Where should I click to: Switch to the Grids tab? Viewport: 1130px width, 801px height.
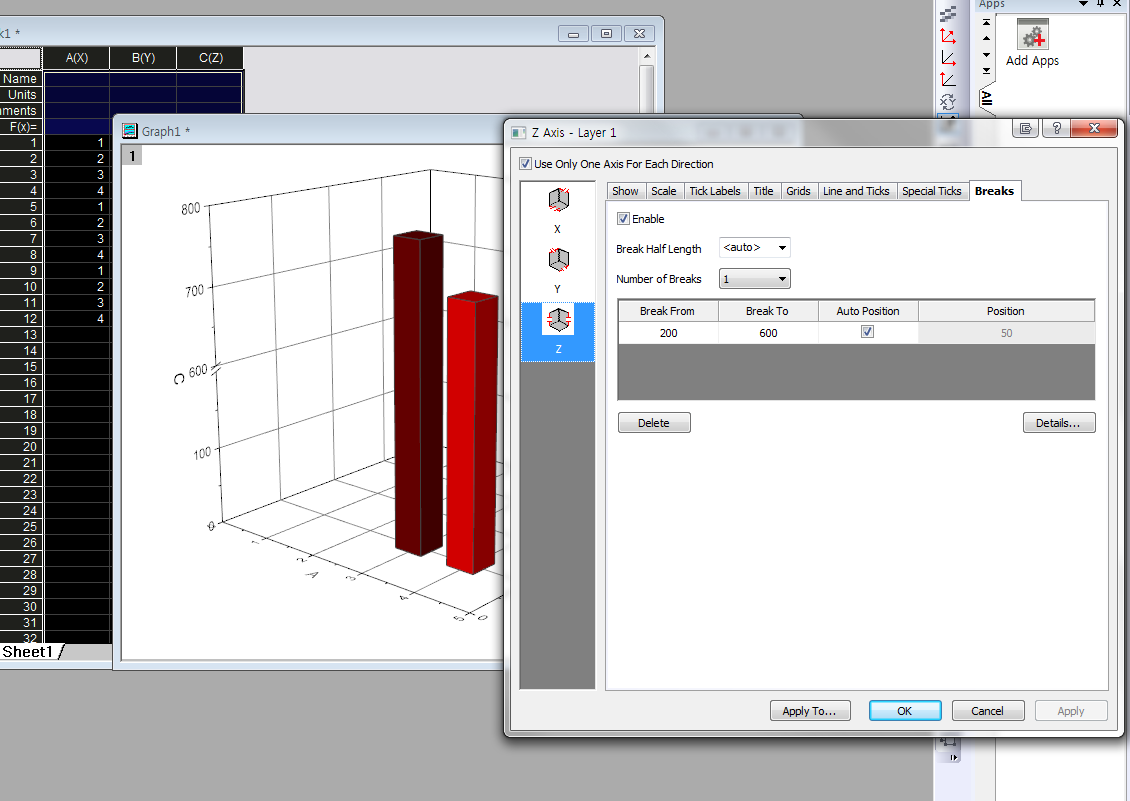click(x=798, y=191)
